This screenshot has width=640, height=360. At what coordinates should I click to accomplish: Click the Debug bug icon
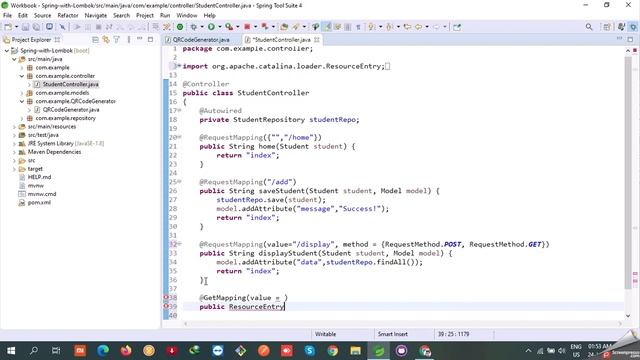click(x=193, y=27)
